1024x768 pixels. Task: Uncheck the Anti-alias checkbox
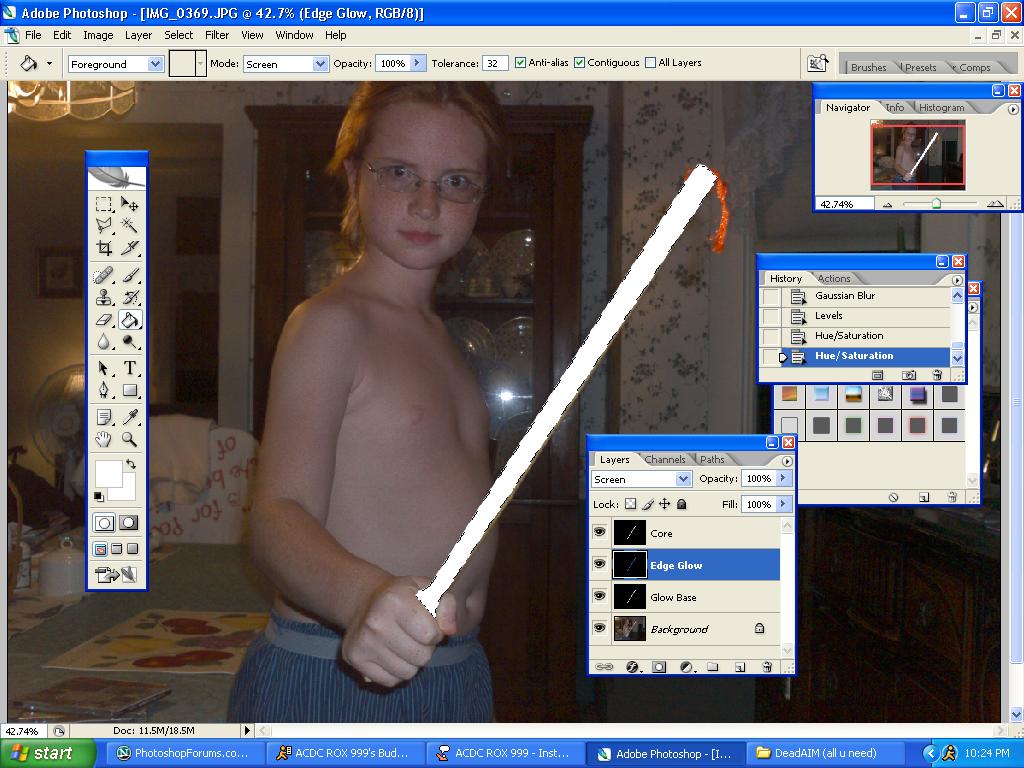point(521,63)
